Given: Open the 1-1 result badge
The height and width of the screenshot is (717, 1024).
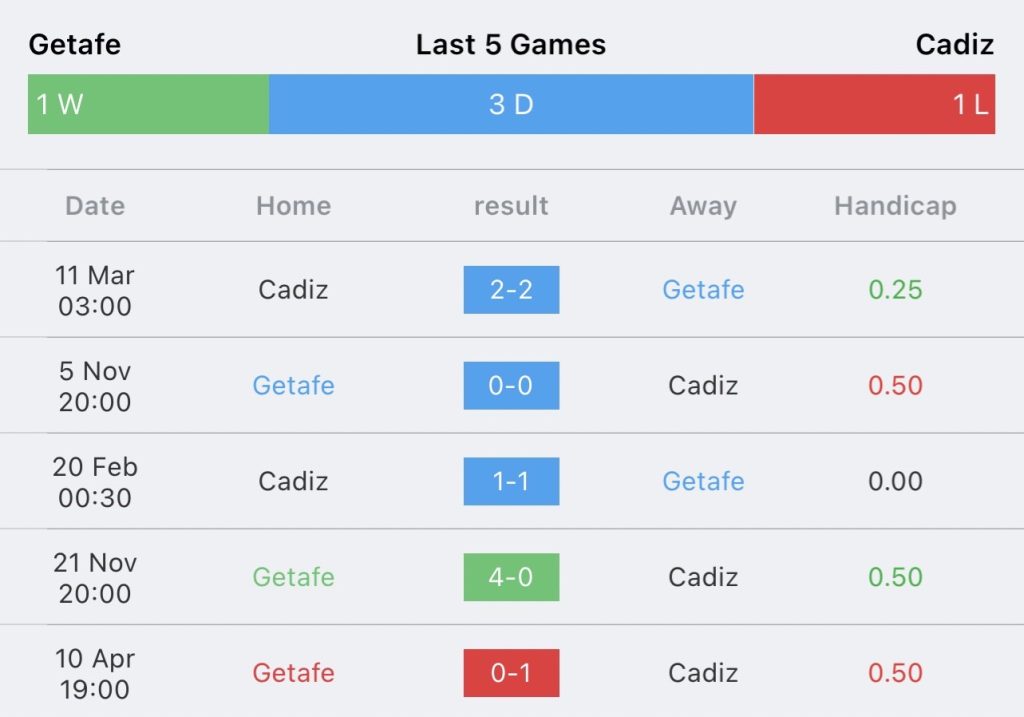Looking at the screenshot, I should coord(511,481).
